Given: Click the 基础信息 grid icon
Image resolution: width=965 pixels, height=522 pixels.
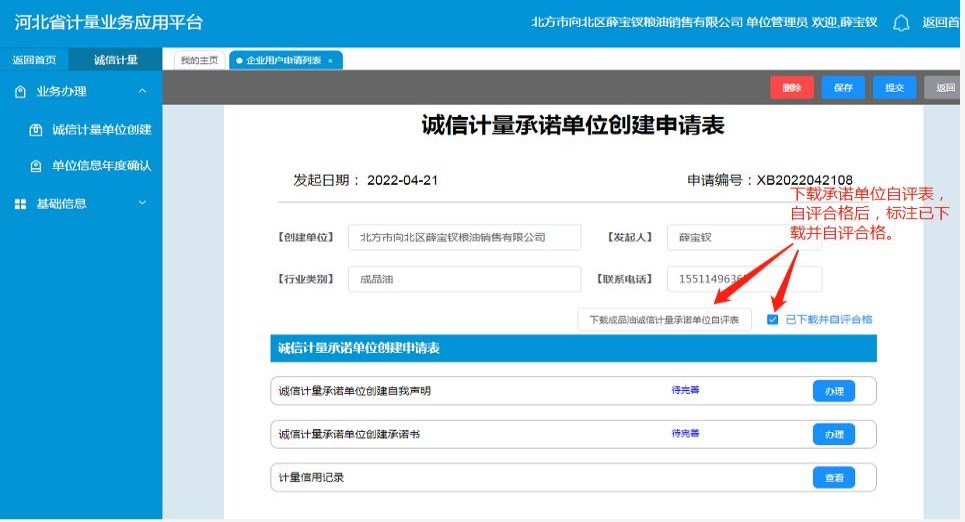Looking at the screenshot, I should 20,204.
